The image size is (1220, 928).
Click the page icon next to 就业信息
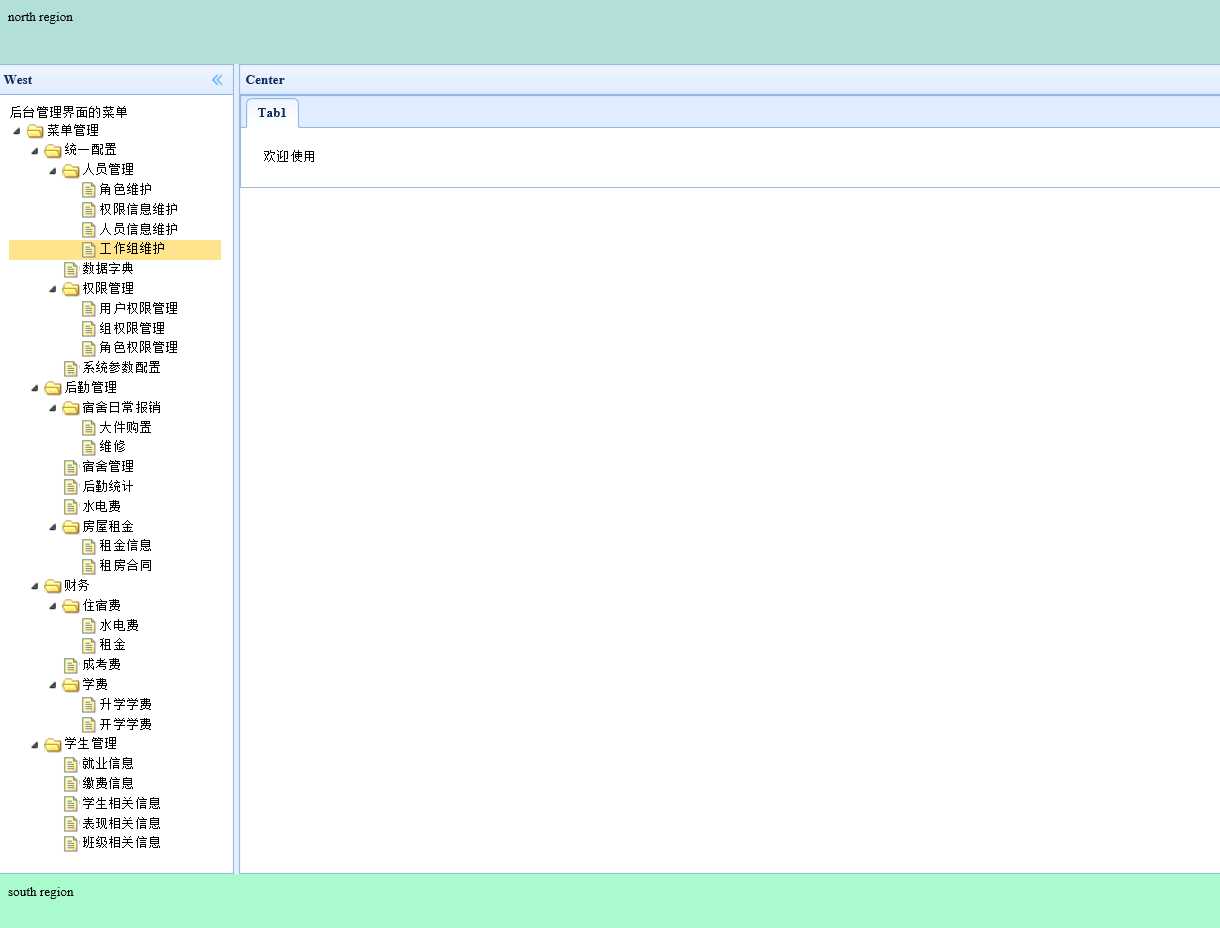(x=70, y=764)
